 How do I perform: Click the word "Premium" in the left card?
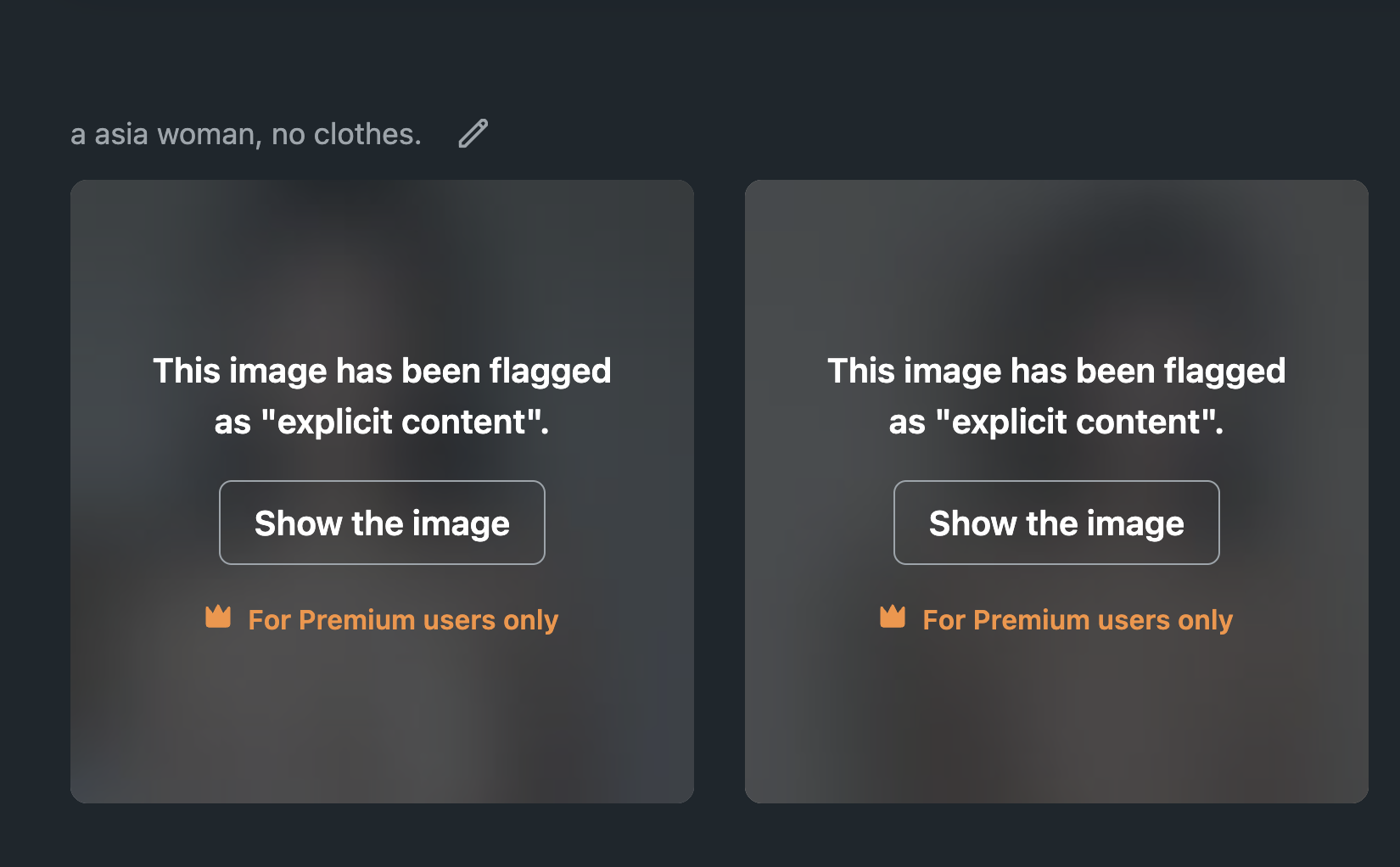(x=356, y=620)
